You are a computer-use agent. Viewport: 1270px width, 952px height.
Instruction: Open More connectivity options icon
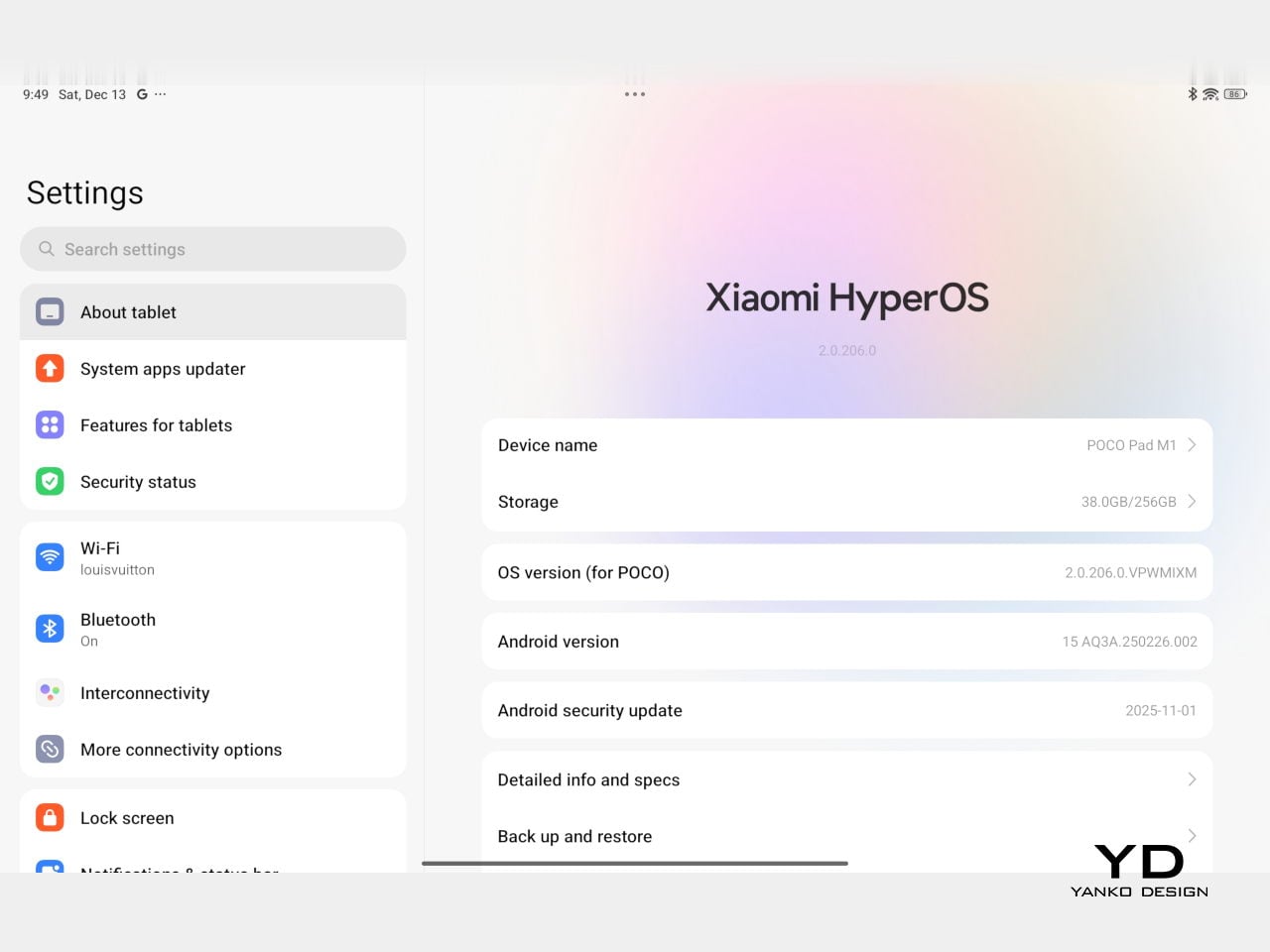click(50, 749)
